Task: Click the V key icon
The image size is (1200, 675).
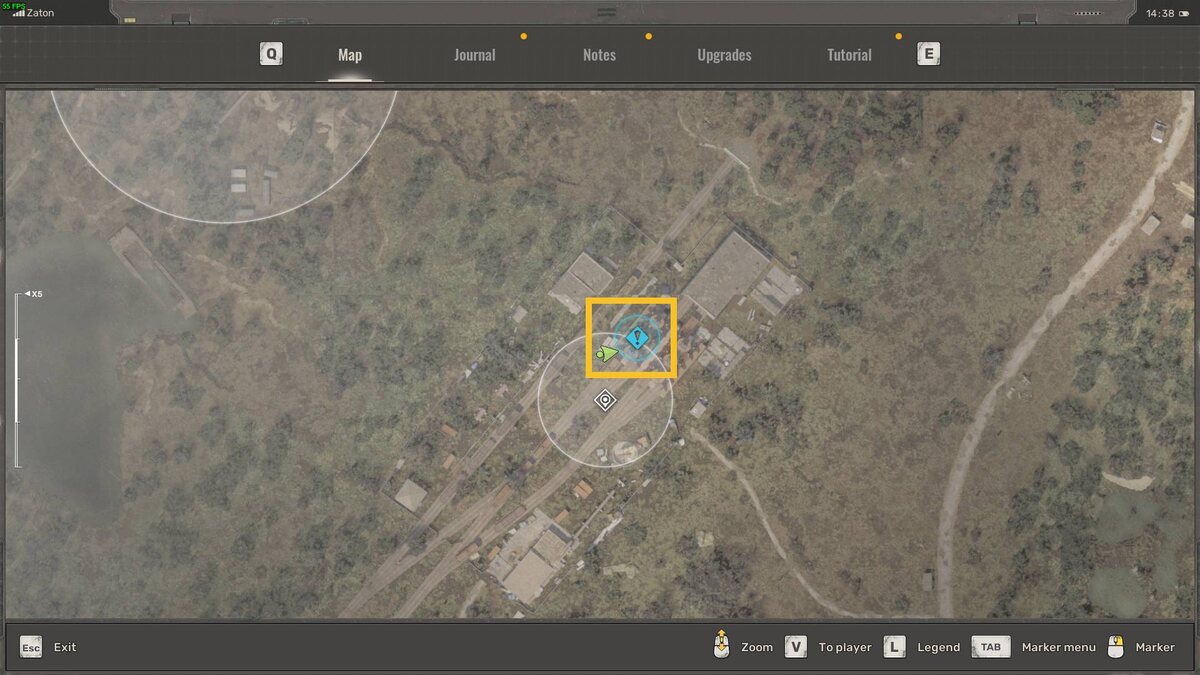Action: click(796, 647)
